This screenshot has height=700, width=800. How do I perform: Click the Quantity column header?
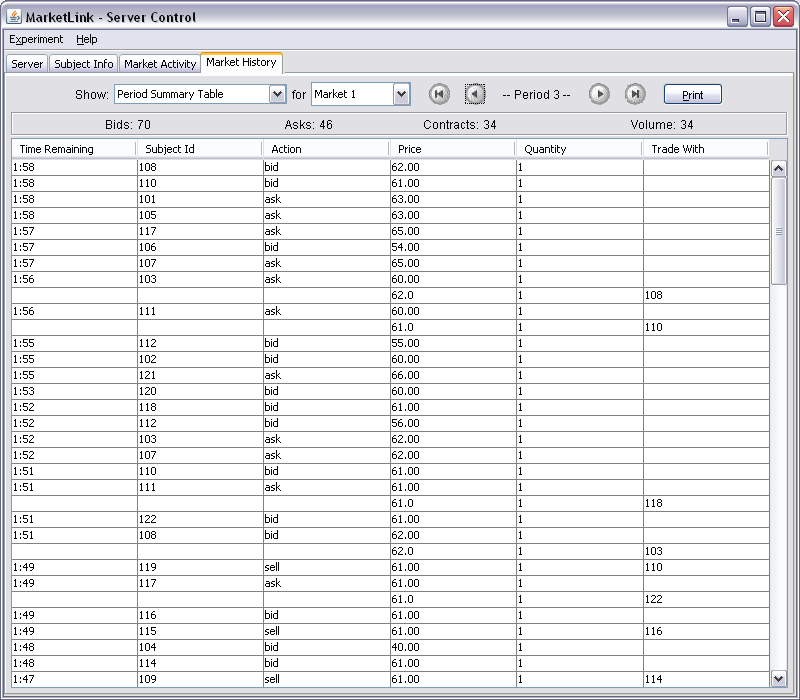click(579, 149)
